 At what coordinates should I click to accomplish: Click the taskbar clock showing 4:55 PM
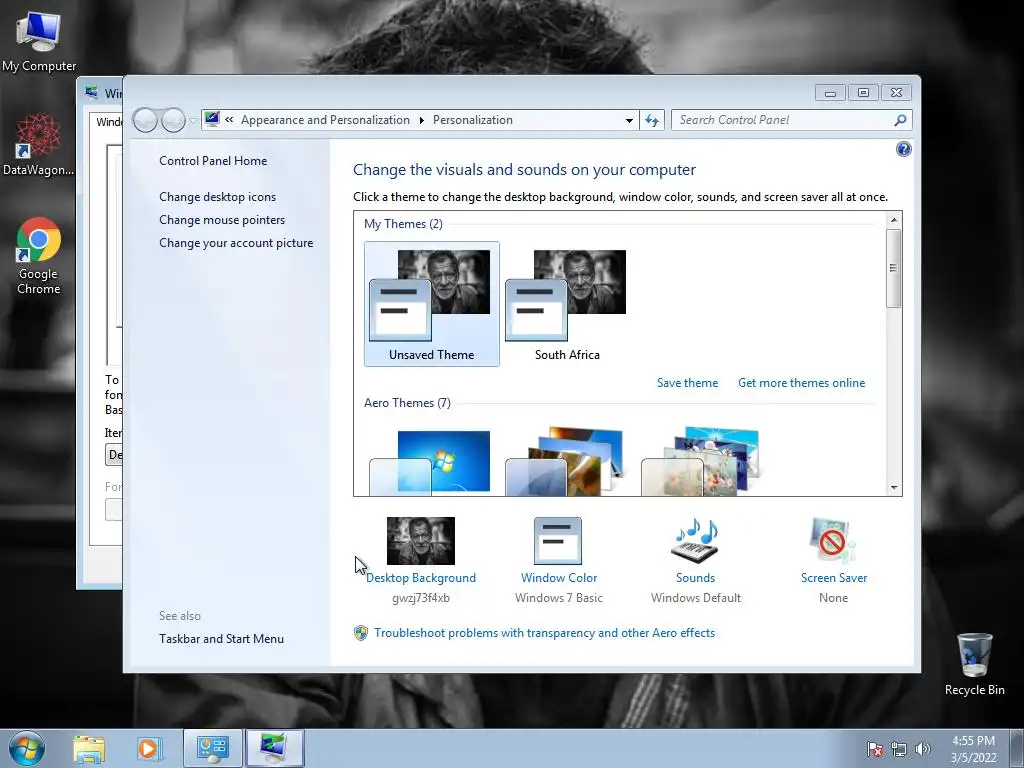[x=973, y=749]
